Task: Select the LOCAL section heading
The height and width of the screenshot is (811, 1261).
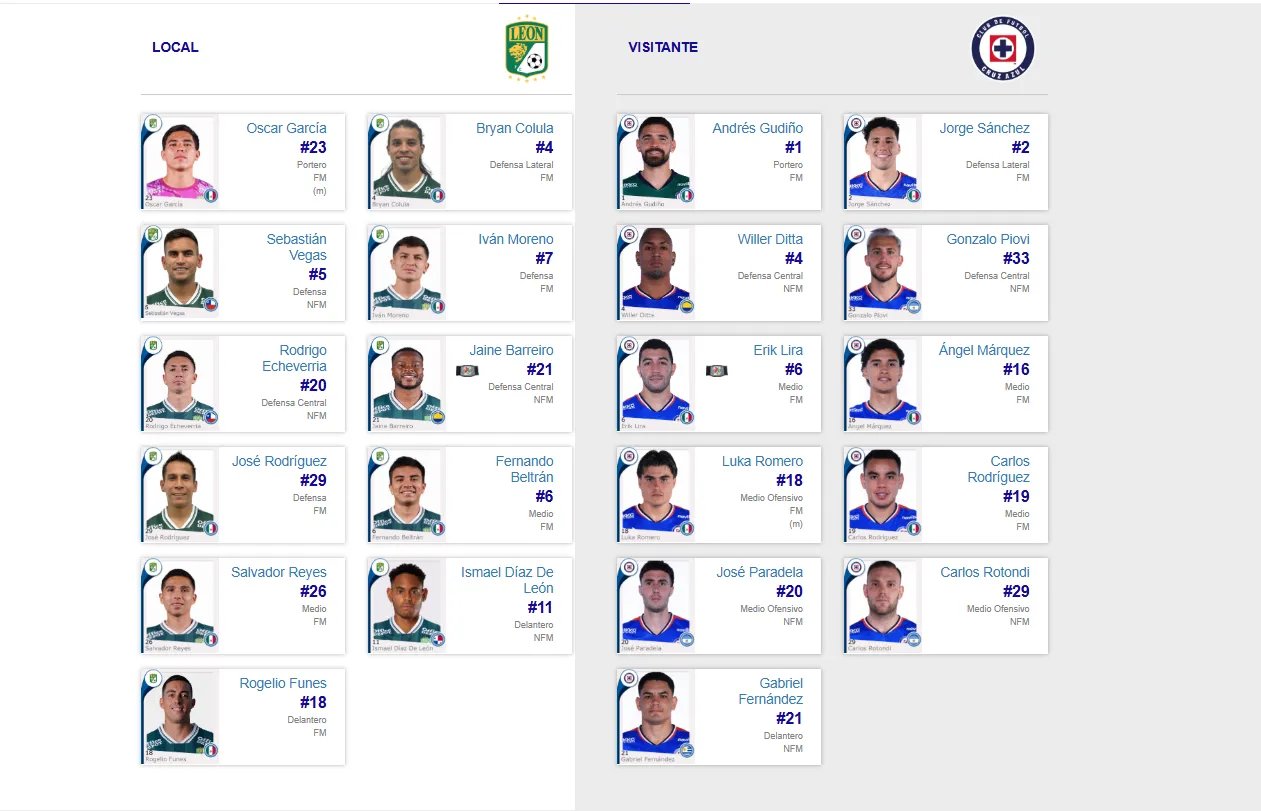Action: 175,47
